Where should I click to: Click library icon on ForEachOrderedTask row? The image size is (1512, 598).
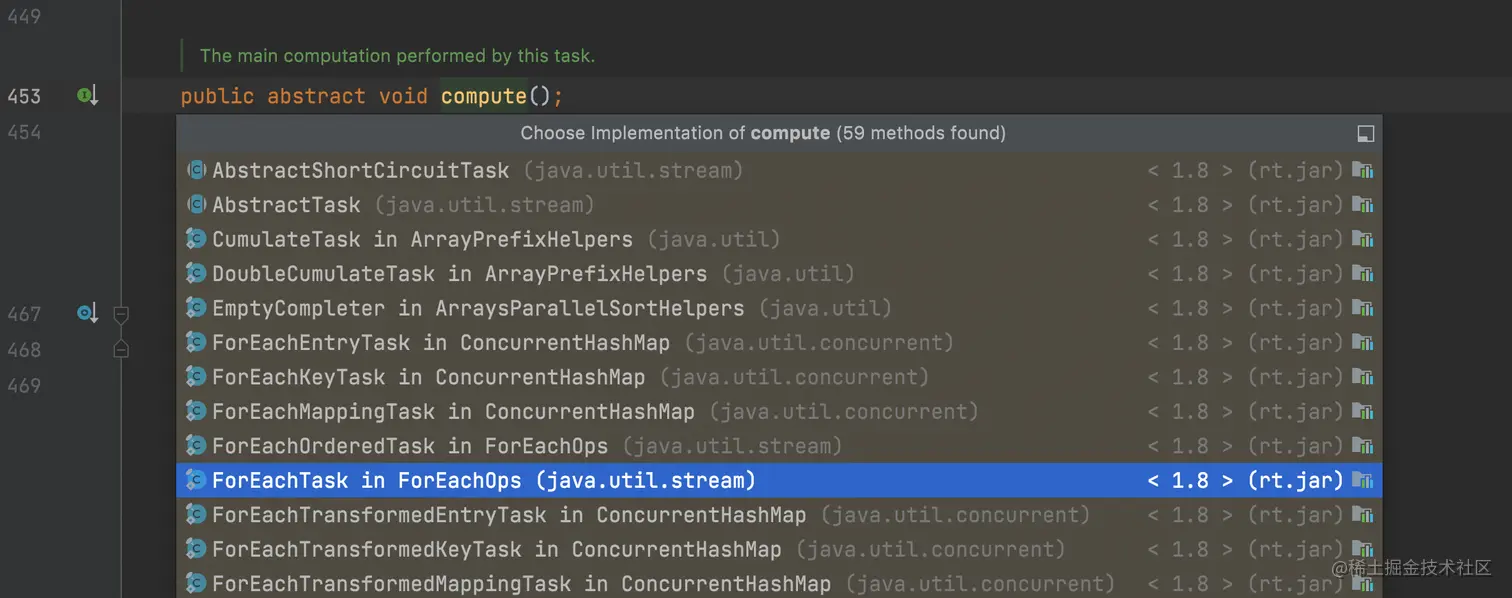point(1363,446)
